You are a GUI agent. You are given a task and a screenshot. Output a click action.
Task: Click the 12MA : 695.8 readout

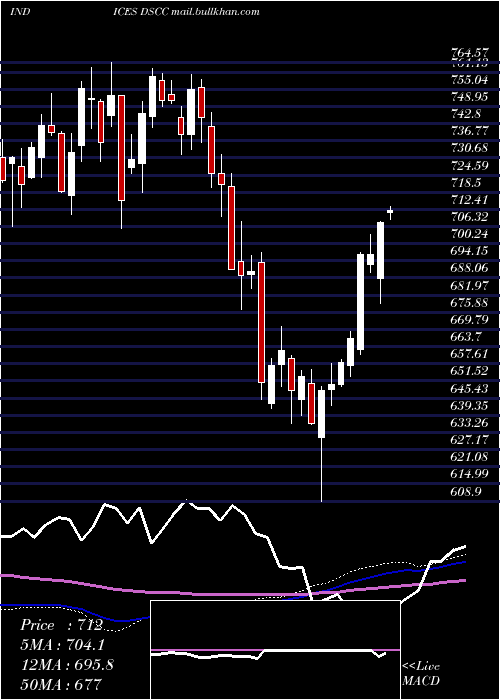point(67,664)
